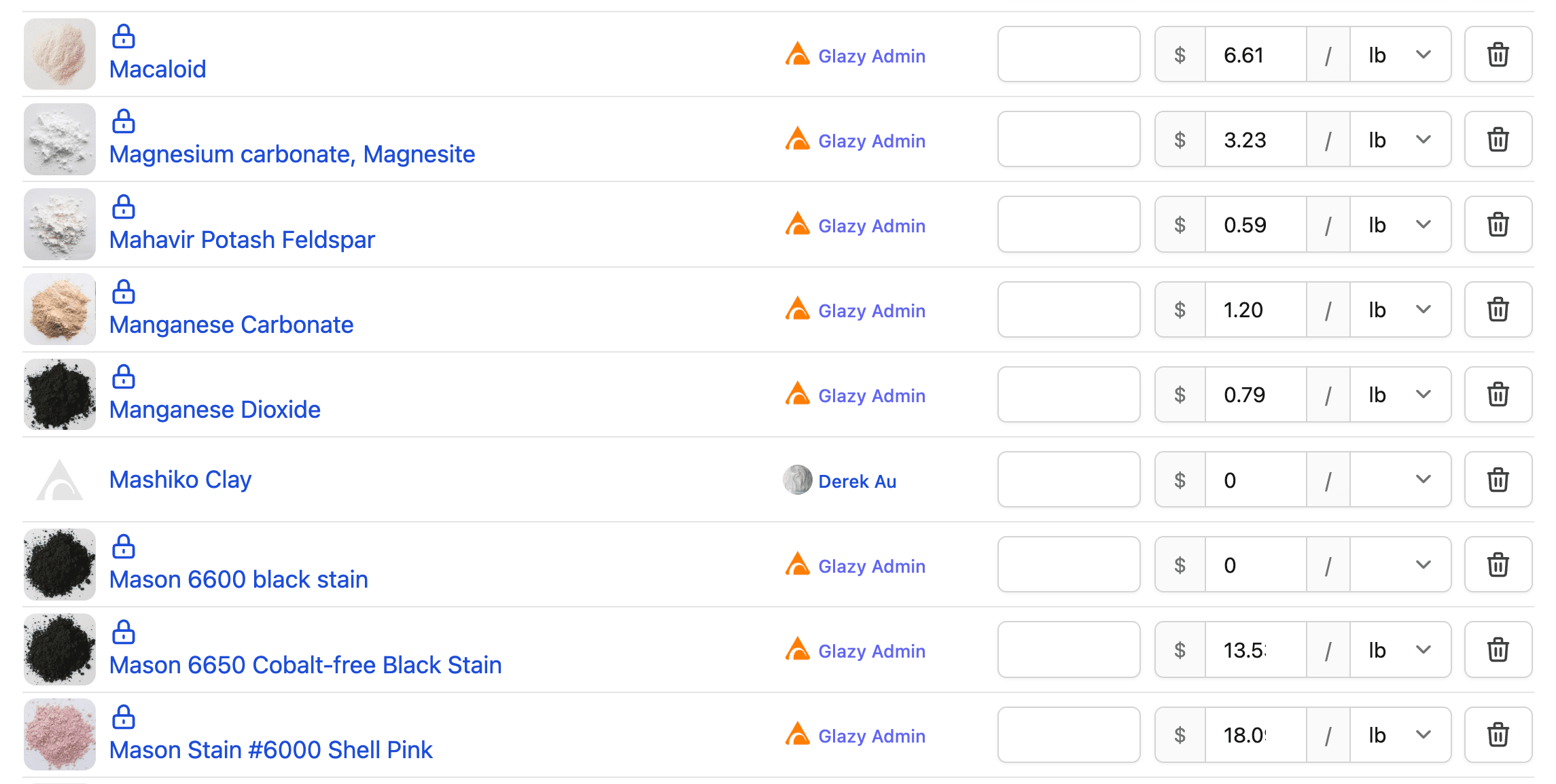The image size is (1556, 784).
Task: Click the Mason Stain Shell Pink thumbnail
Action: 60,734
